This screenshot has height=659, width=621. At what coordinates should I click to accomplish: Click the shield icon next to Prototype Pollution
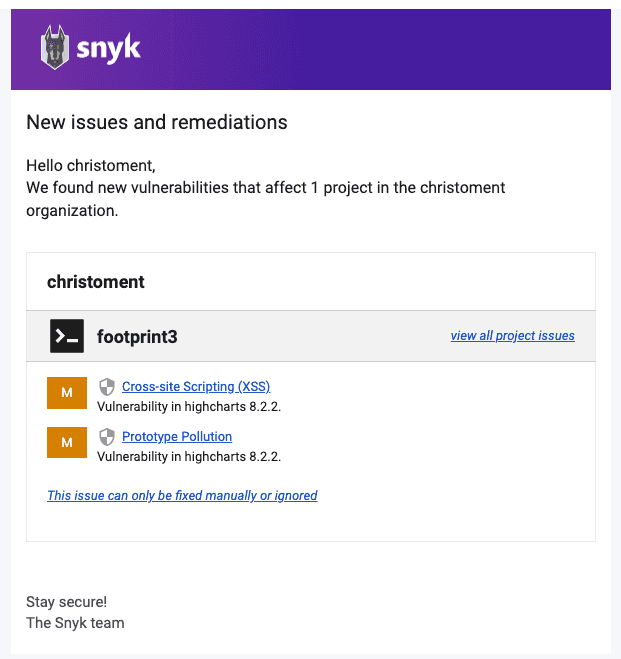click(107, 436)
